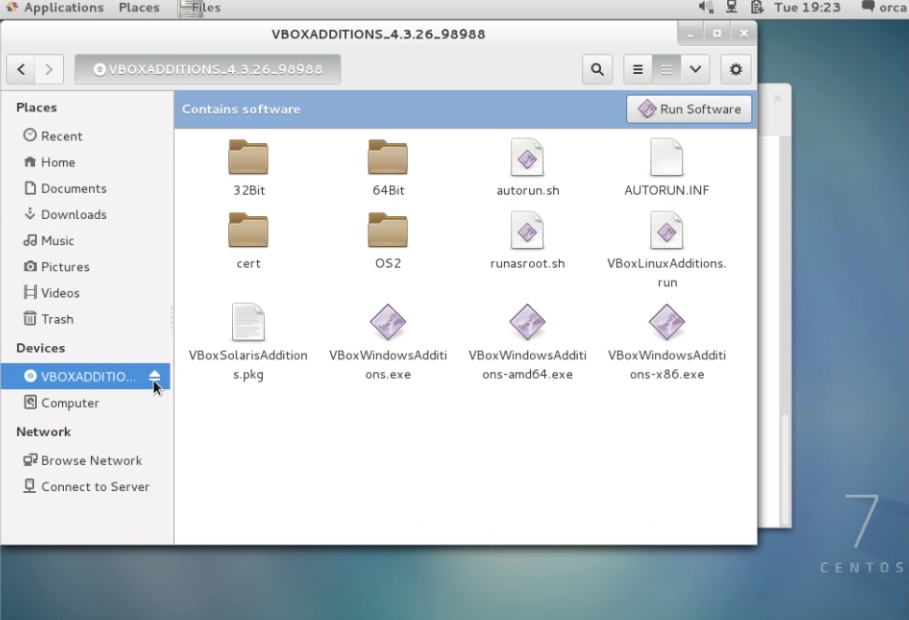Open view options dropdown arrow
Viewport: 909px width, 620px height.
point(696,70)
